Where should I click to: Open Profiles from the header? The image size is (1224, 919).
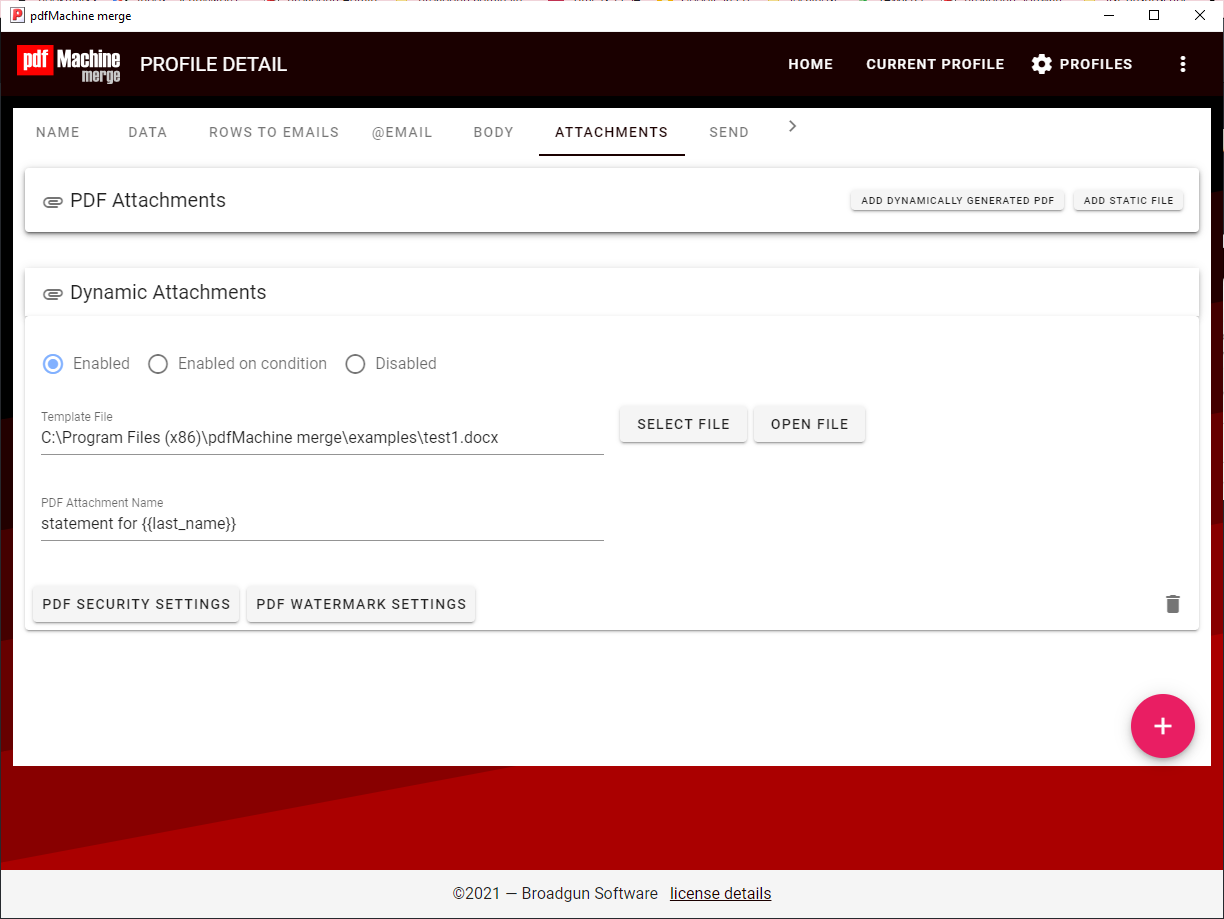pyautogui.click(x=1082, y=64)
